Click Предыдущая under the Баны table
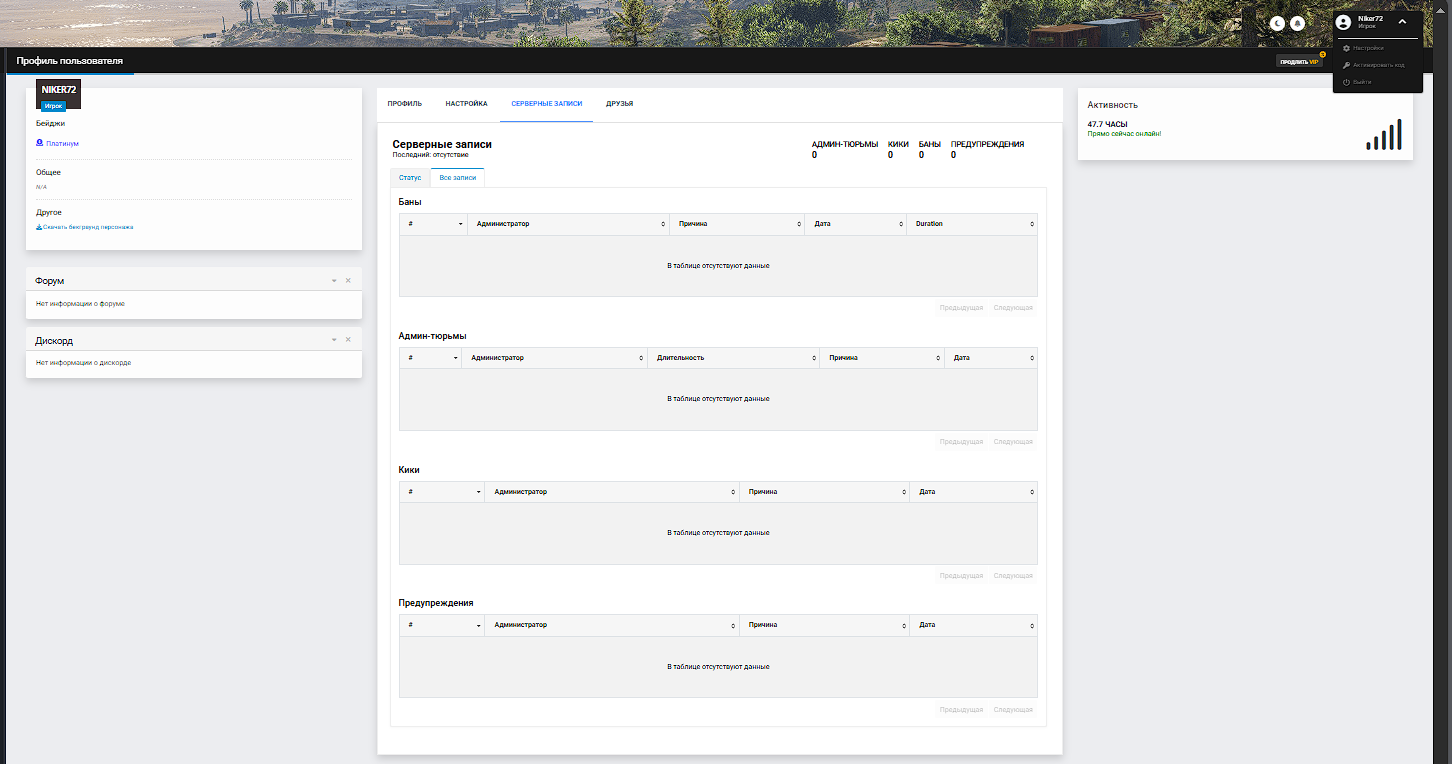Screen dimensions: 1452x764 click(961, 308)
